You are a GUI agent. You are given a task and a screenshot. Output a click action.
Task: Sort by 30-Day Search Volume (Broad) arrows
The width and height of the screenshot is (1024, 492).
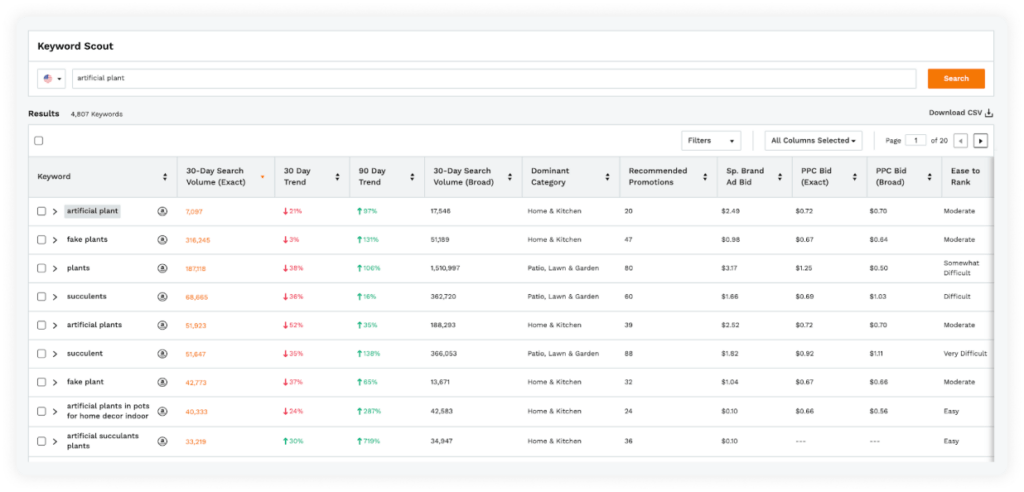[x=510, y=176]
